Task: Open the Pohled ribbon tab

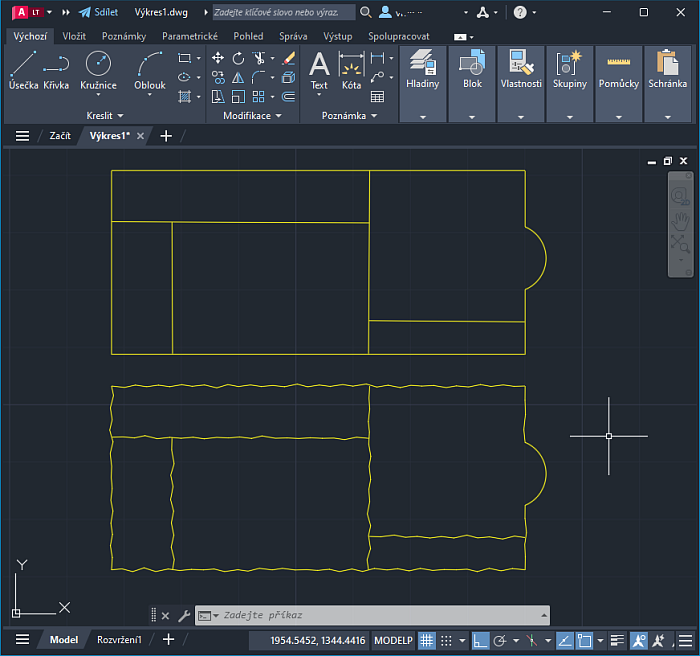Action: pyautogui.click(x=248, y=37)
